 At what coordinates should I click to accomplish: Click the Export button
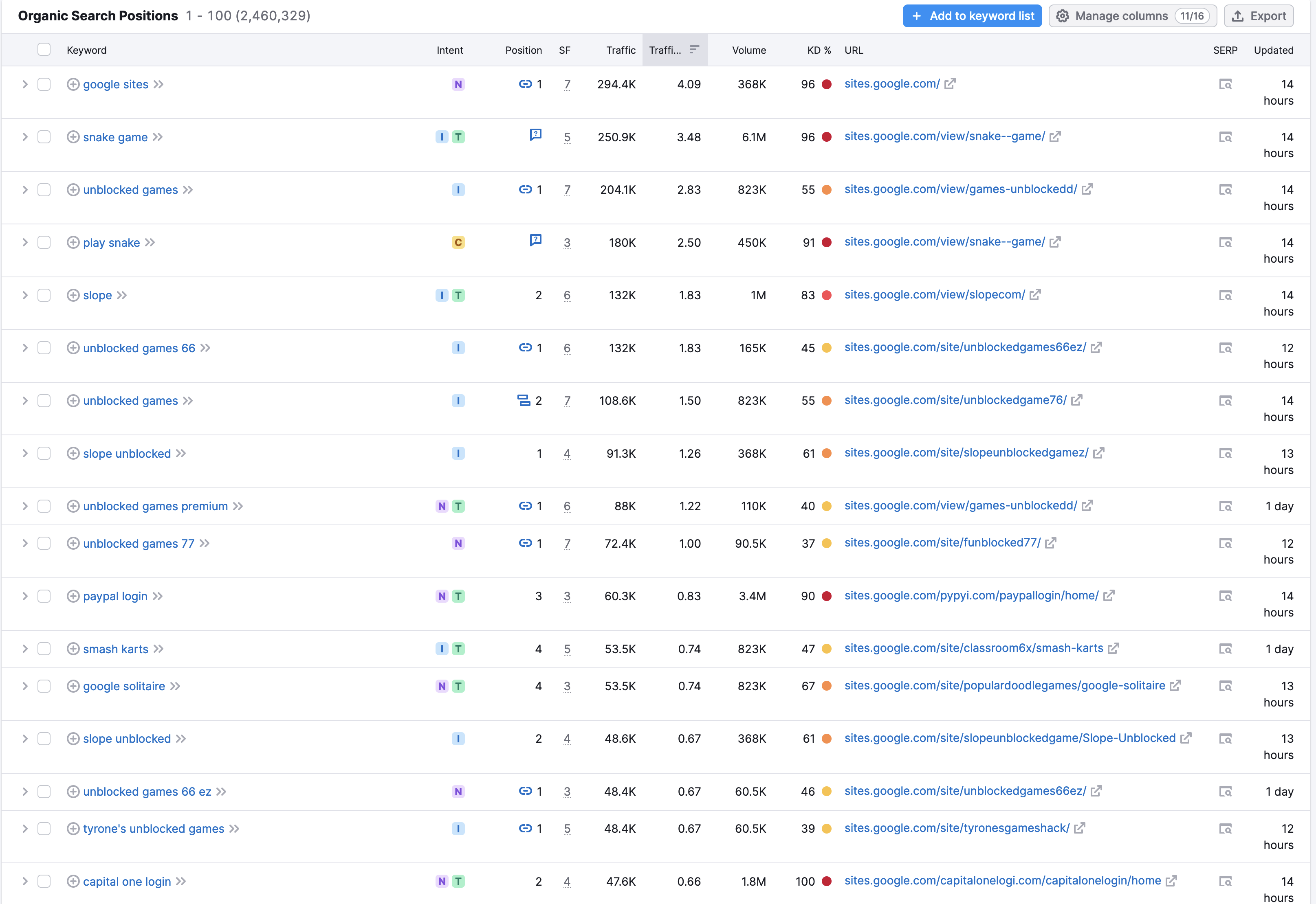1259,16
